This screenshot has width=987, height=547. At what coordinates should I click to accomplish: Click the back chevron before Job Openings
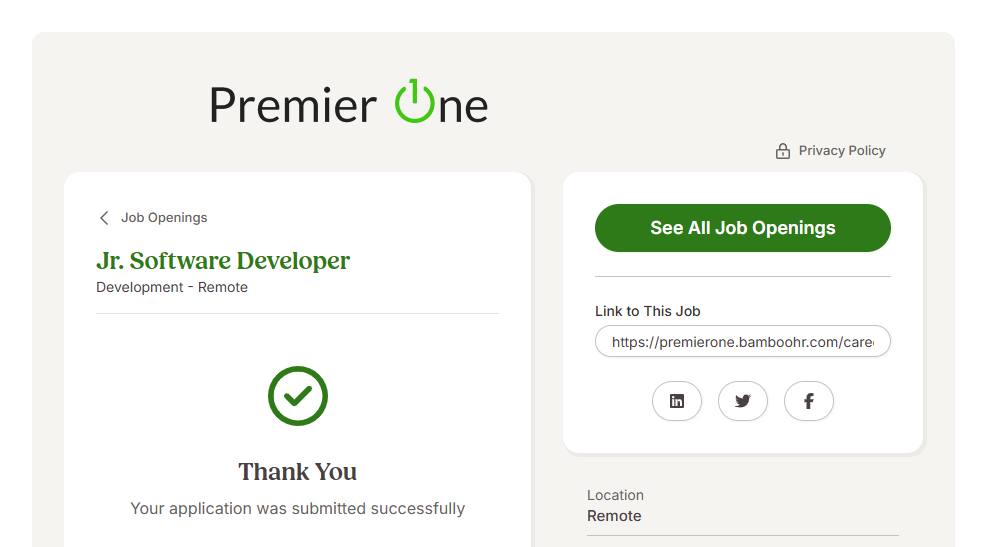(104, 218)
